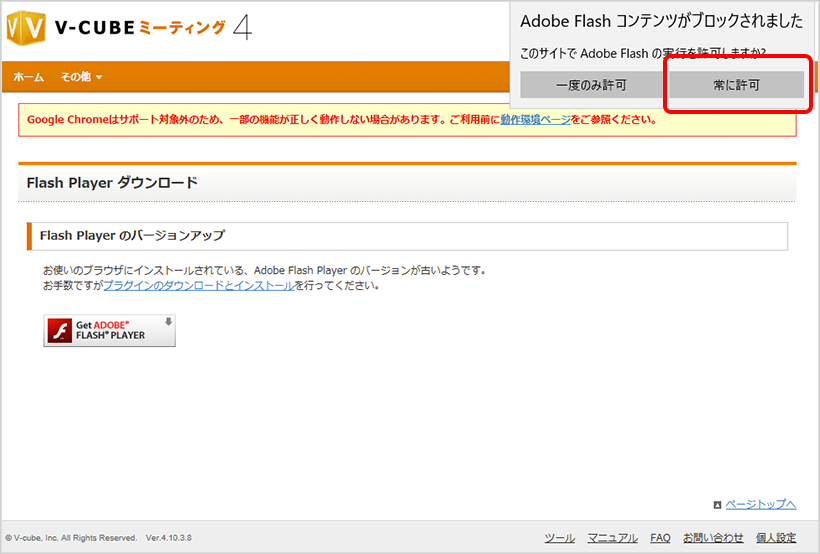Open the マニュアル footer link

click(x=612, y=538)
